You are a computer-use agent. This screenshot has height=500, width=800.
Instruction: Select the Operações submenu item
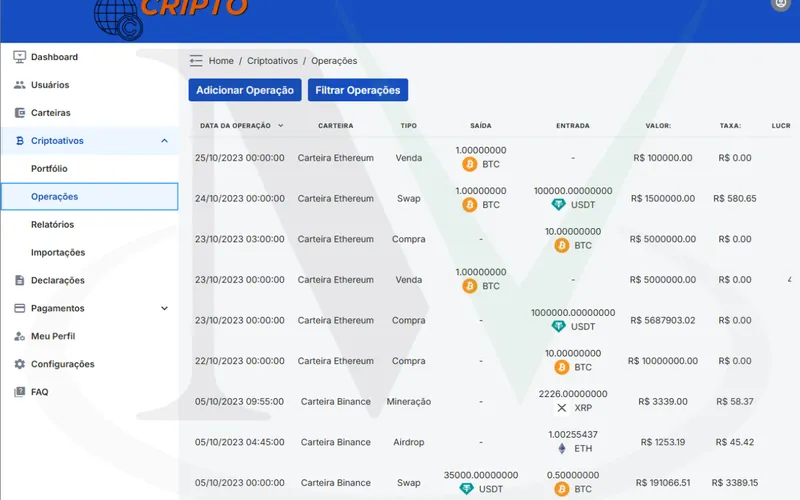[90, 196]
